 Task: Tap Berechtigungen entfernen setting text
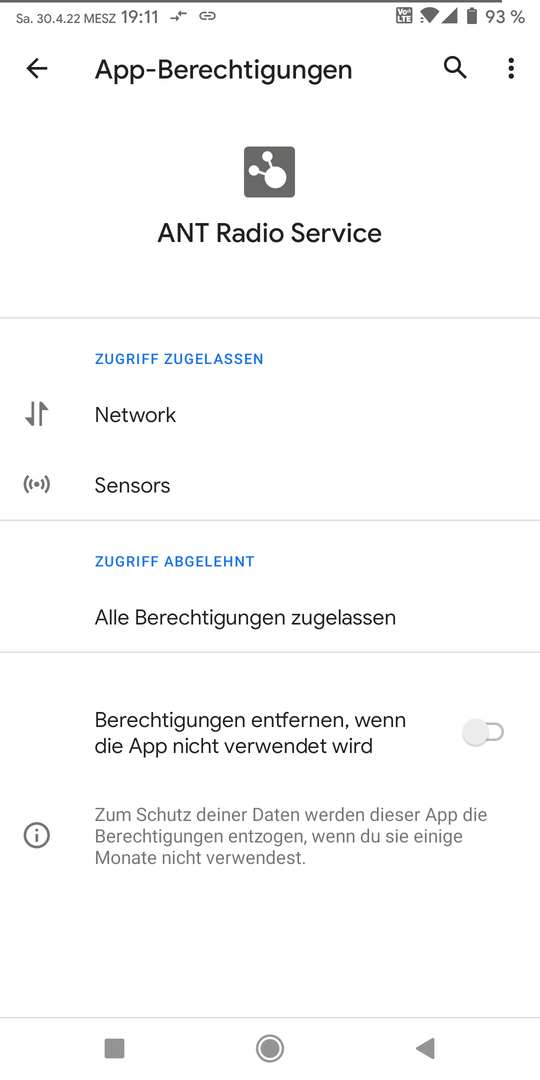tap(250, 733)
